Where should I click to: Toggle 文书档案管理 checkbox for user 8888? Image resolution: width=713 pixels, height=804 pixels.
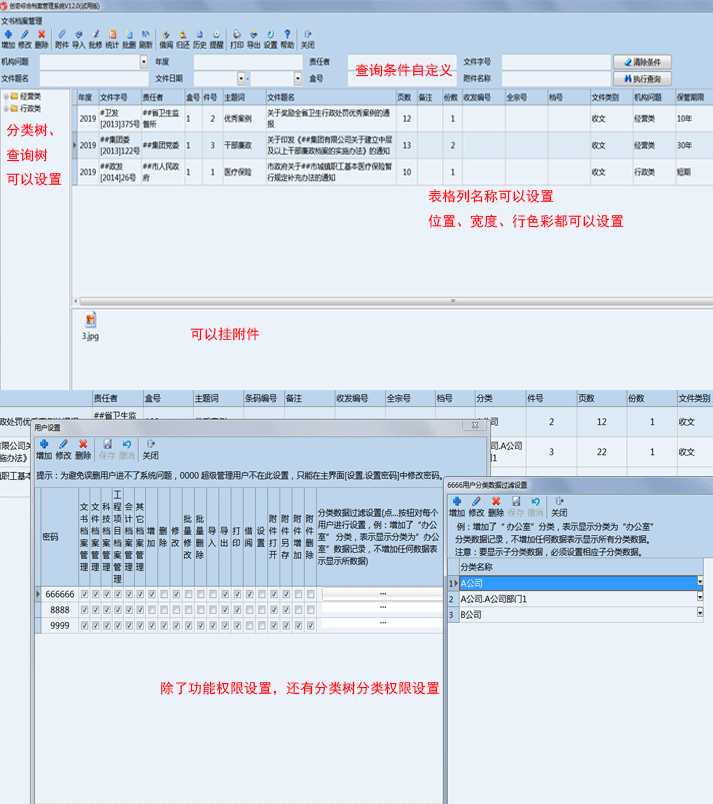click(x=85, y=610)
